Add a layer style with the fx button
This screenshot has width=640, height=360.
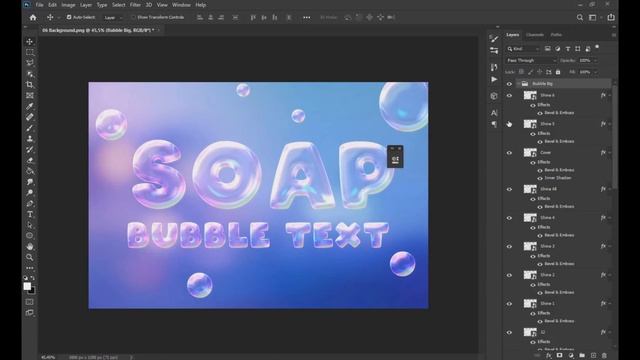coord(549,356)
